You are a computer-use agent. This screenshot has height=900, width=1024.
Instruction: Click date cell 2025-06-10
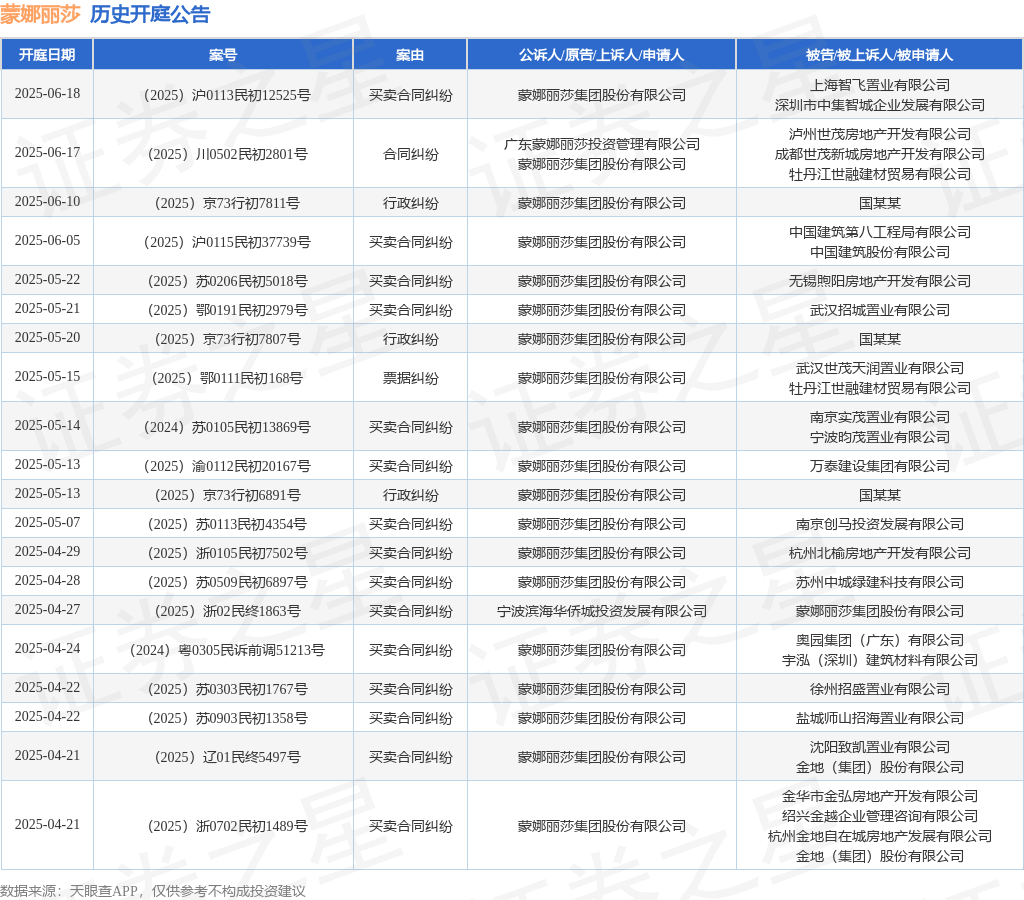tap(47, 201)
